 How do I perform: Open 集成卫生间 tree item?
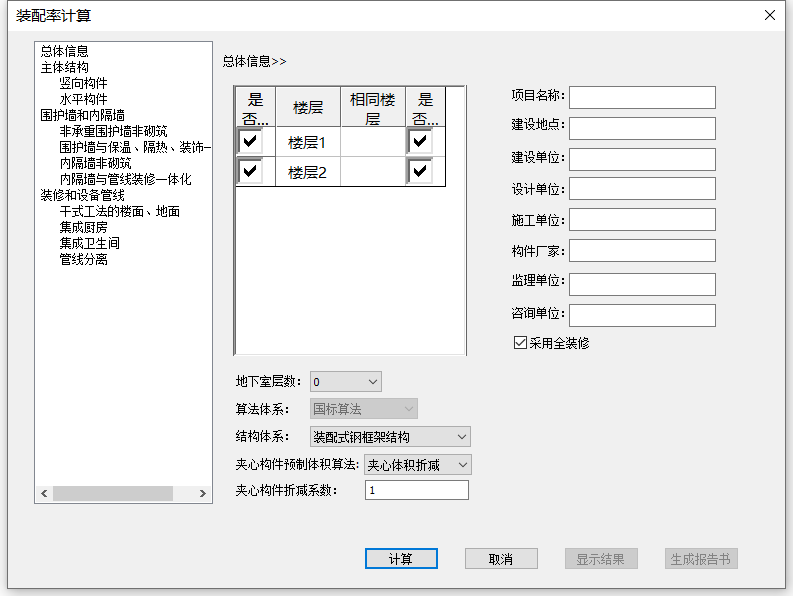(x=90, y=243)
